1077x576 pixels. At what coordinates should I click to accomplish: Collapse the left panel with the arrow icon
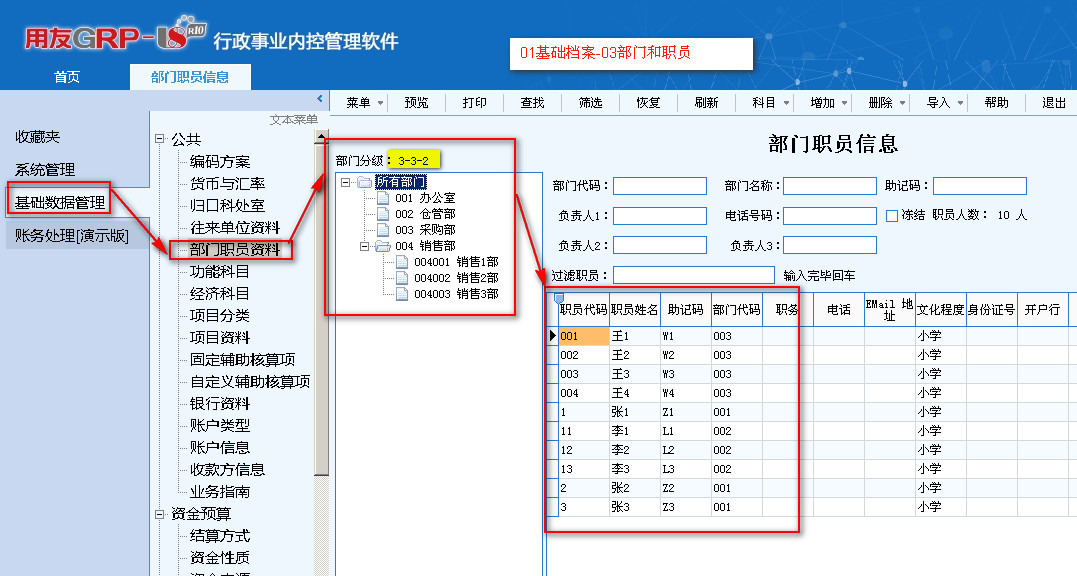tap(320, 99)
